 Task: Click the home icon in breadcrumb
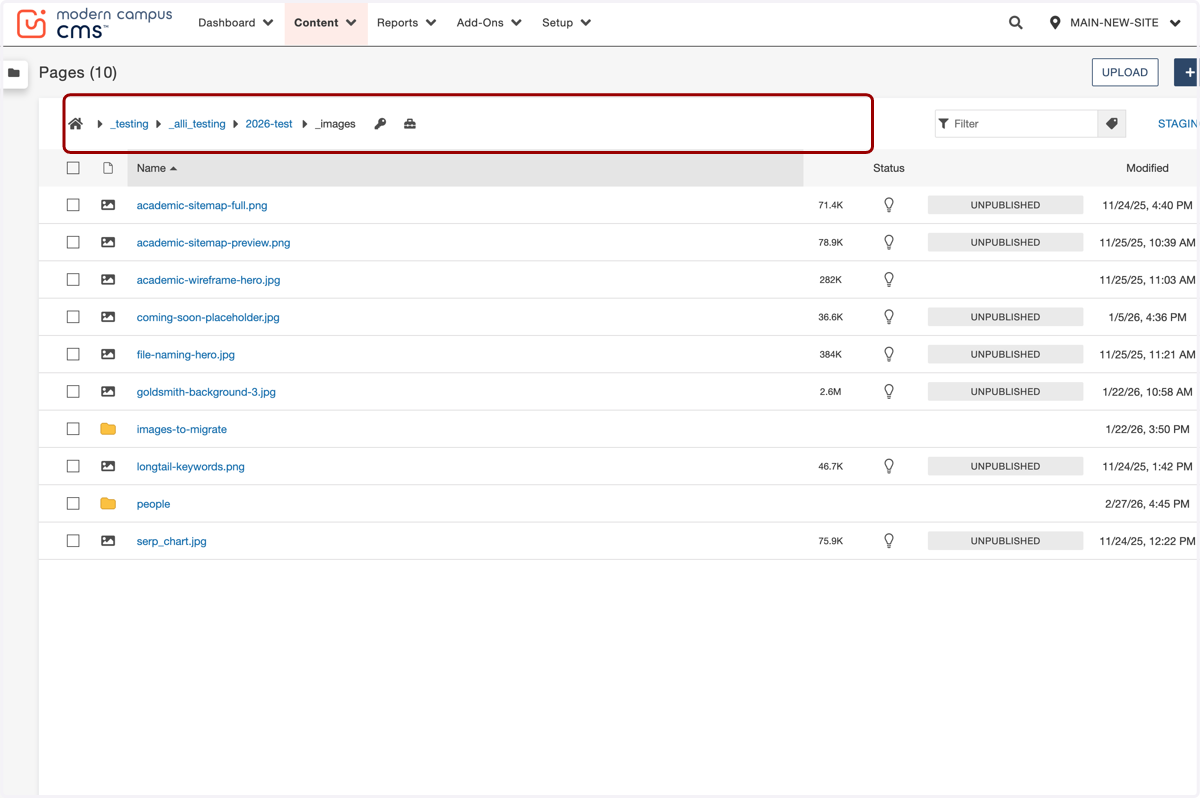click(x=76, y=124)
